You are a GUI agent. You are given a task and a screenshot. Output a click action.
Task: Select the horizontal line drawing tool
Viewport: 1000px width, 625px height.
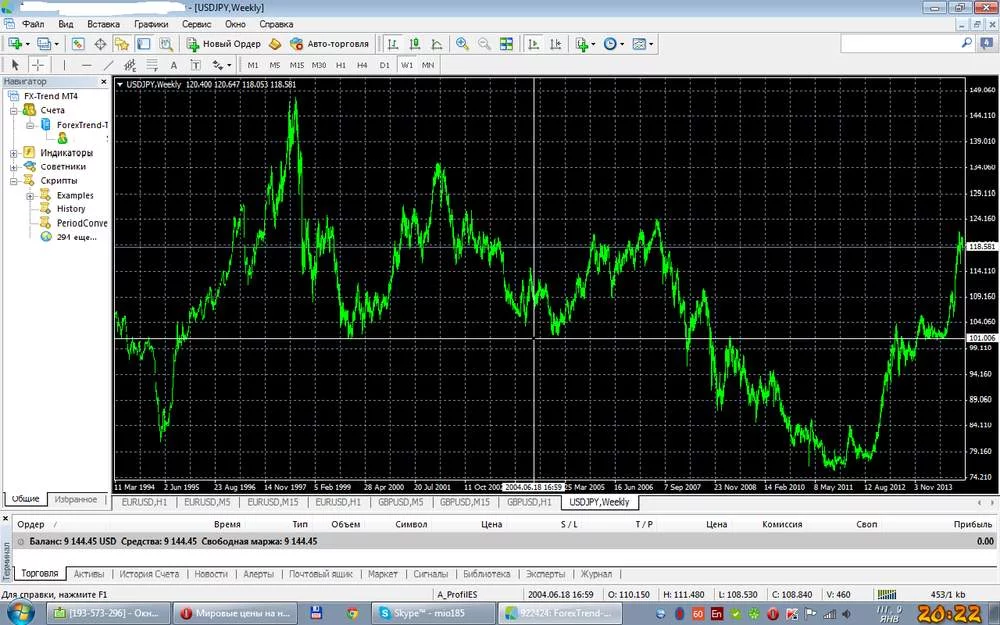(86, 65)
